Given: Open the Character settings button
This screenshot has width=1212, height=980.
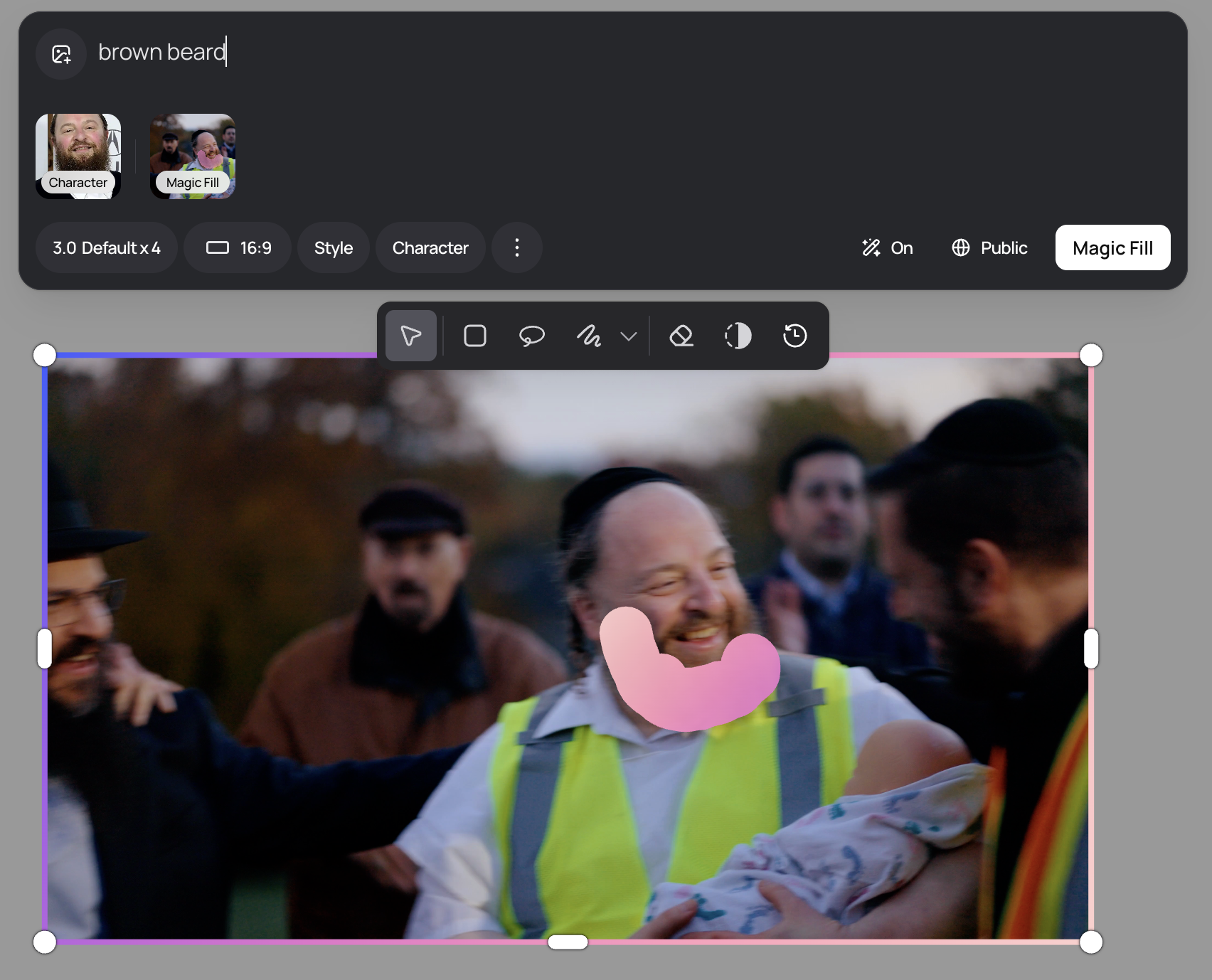Looking at the screenshot, I should tap(430, 247).
